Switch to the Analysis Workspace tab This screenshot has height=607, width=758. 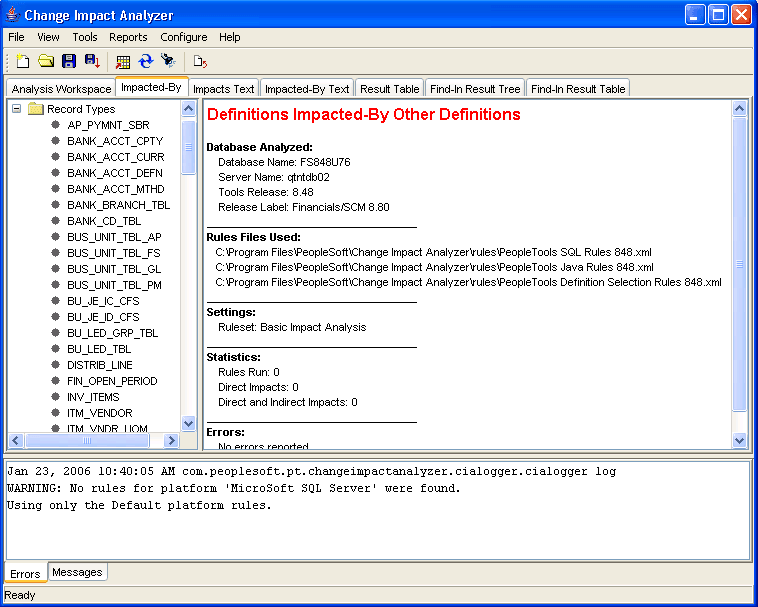tap(61, 89)
